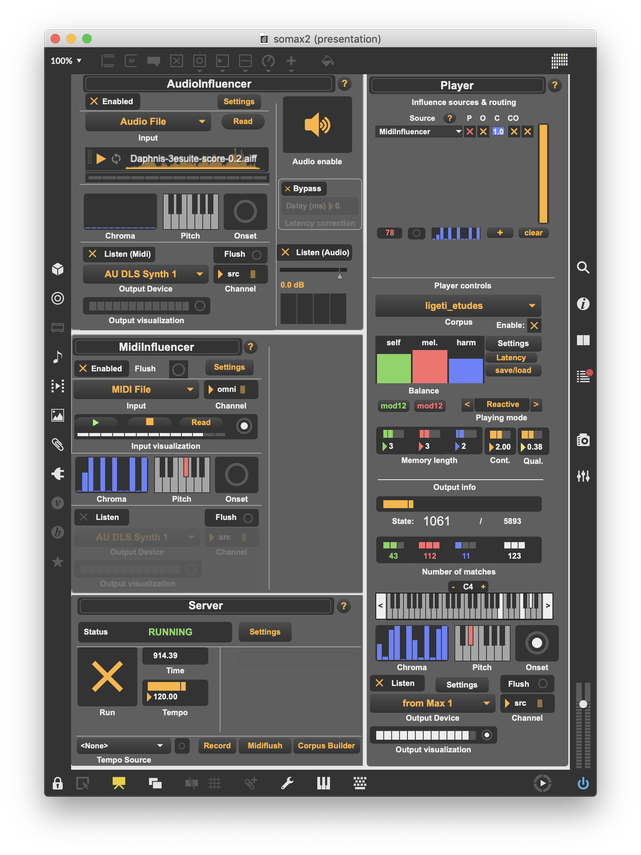This screenshot has width=641, height=855.
Task: Open the Max console list icon
Action: pyautogui.click(x=584, y=376)
